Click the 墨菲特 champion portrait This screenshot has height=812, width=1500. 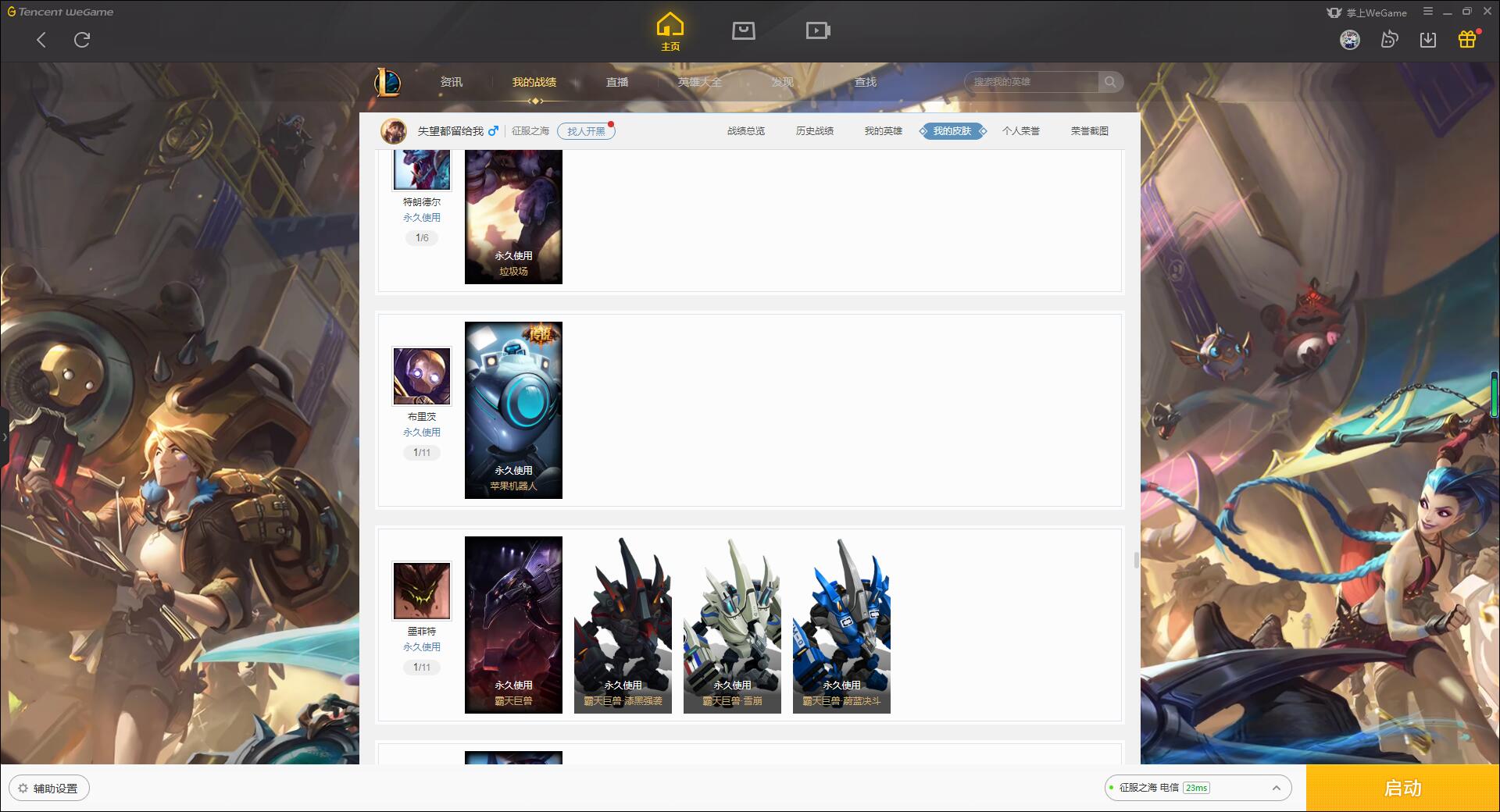click(422, 591)
